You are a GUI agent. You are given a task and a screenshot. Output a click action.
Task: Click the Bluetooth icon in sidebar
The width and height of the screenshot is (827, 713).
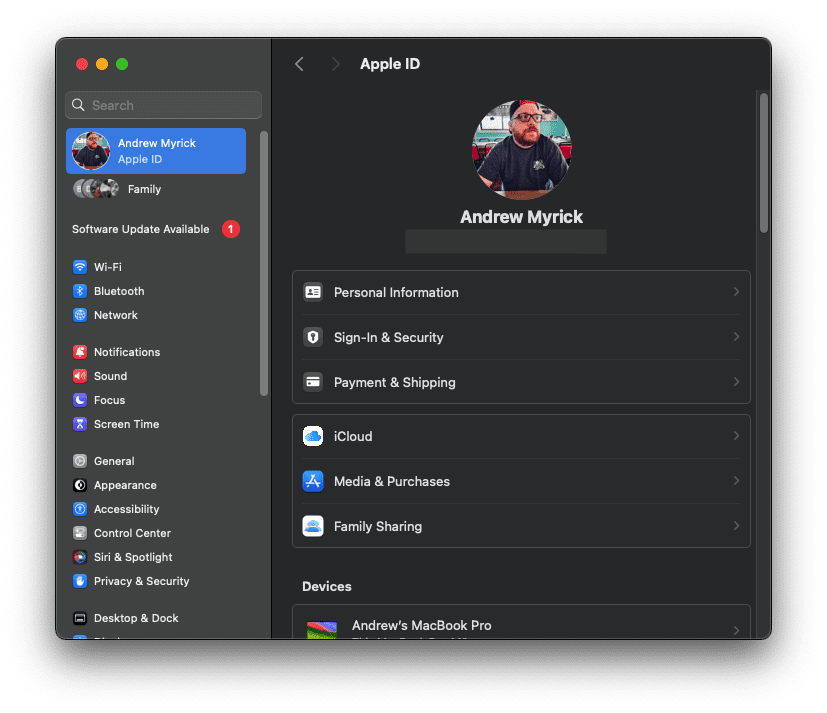(x=80, y=291)
